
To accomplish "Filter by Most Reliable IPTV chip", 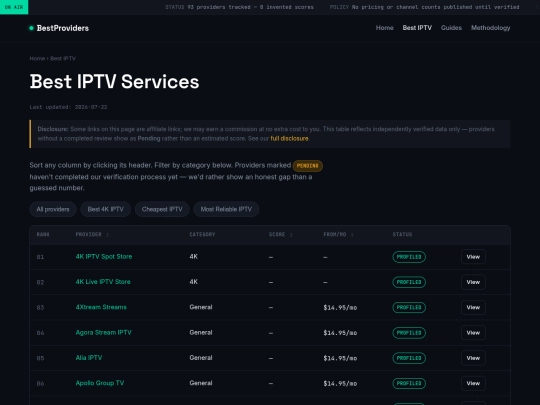I will 226,209.
